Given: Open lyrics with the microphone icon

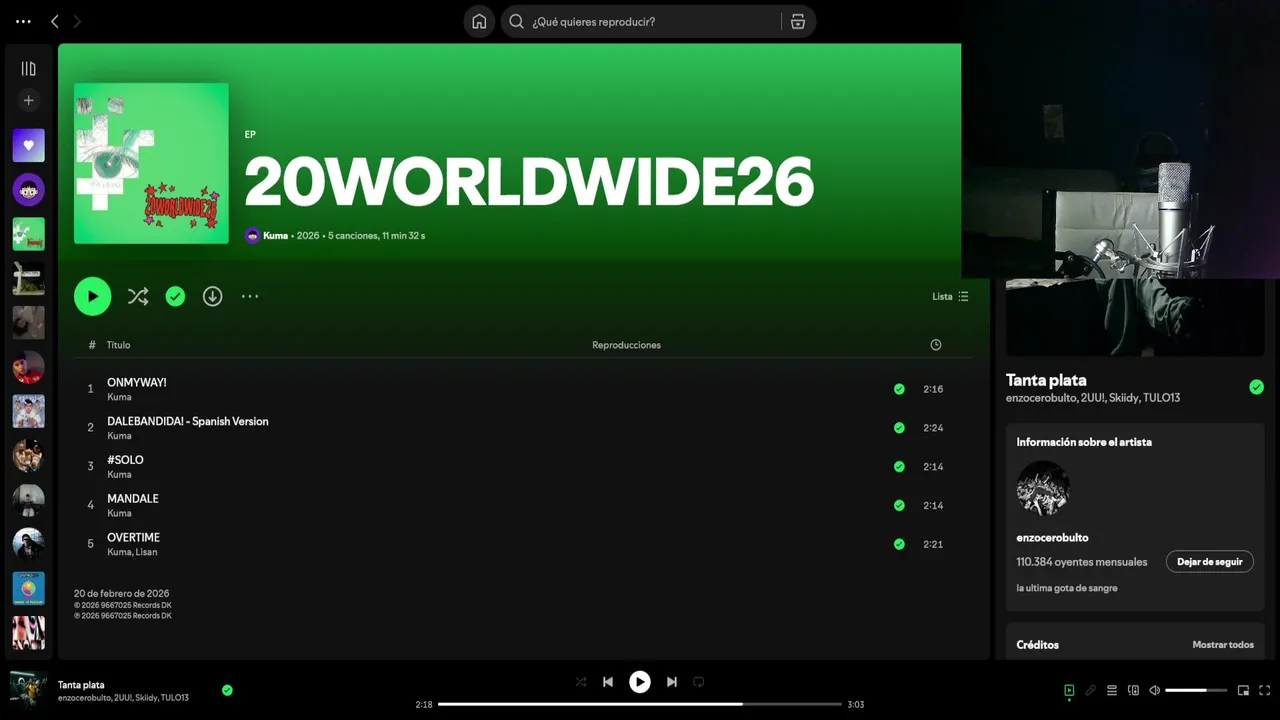Looking at the screenshot, I should 1091,690.
